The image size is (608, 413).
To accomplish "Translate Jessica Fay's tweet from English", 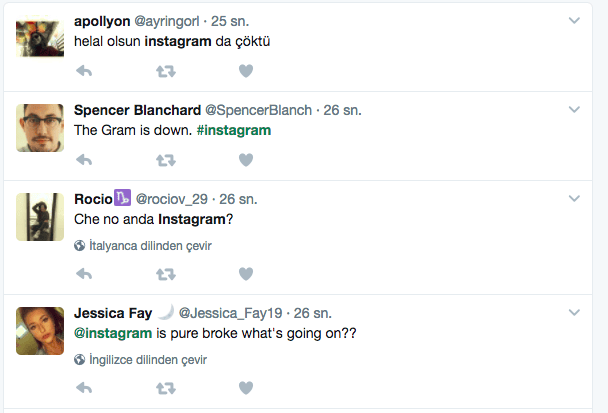I will pos(149,359).
